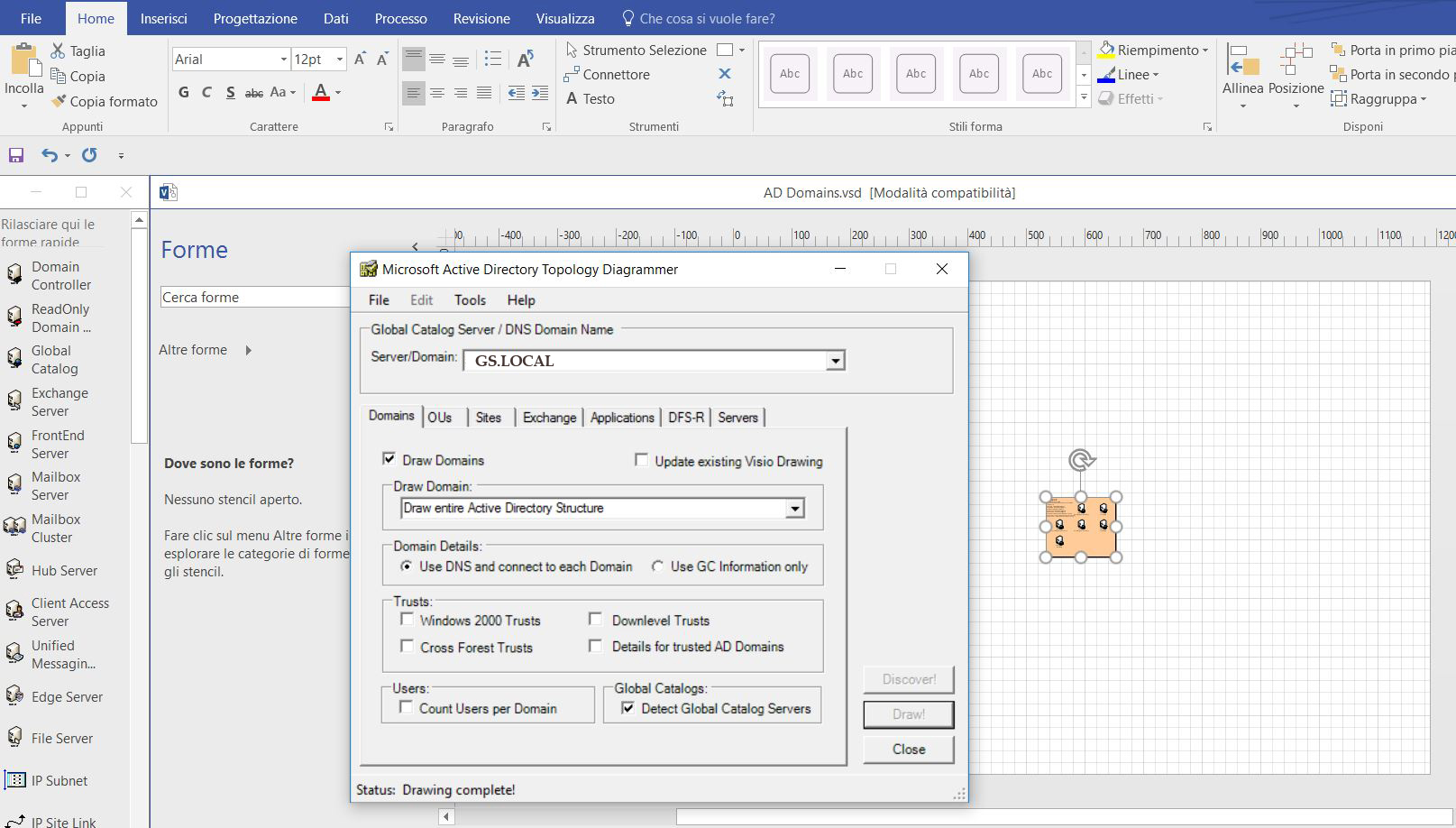
Task: Click in the Cerca forme search field
Action: [256, 297]
